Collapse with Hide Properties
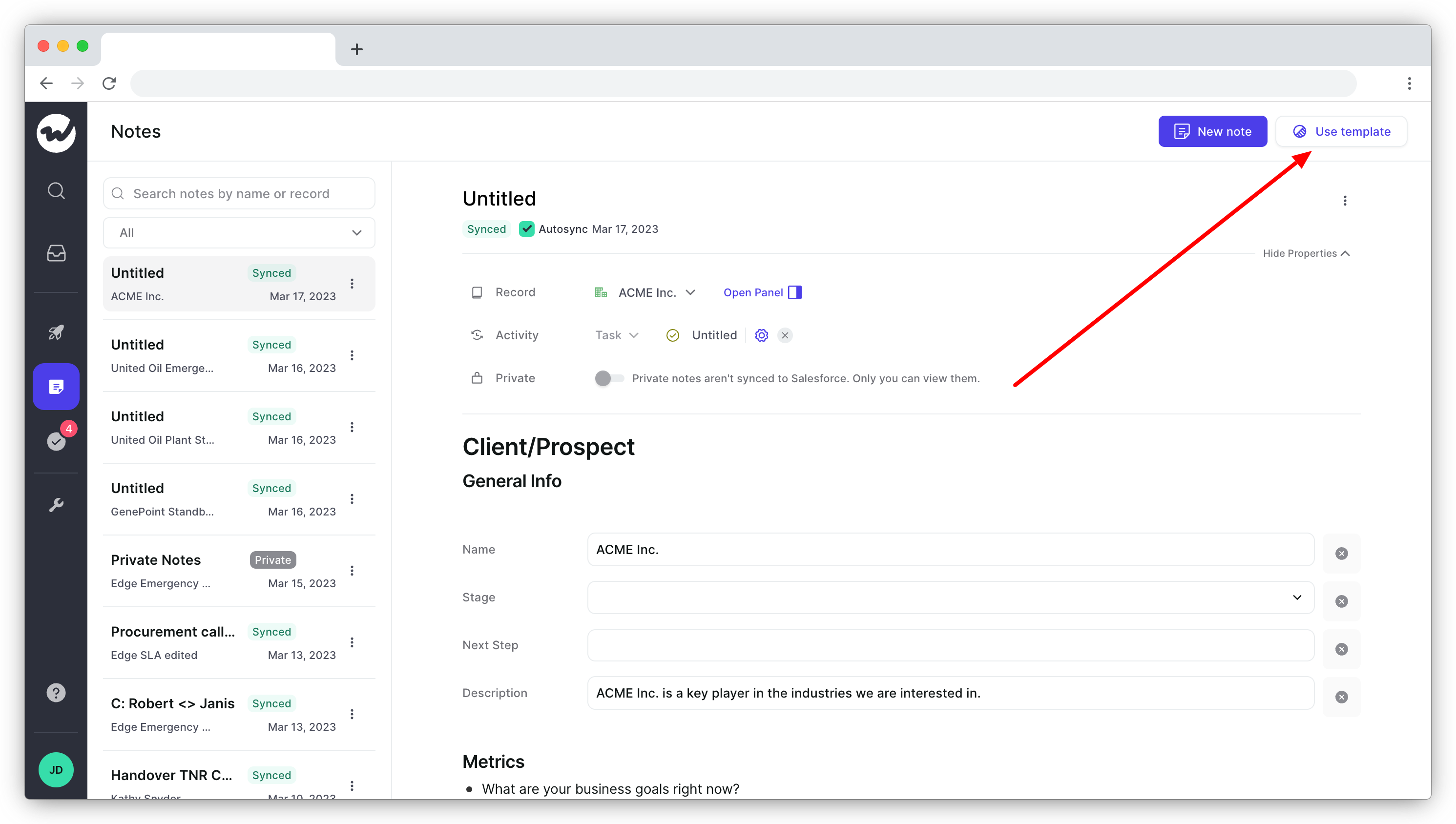Screen dimensions: 1456x824 1306,253
